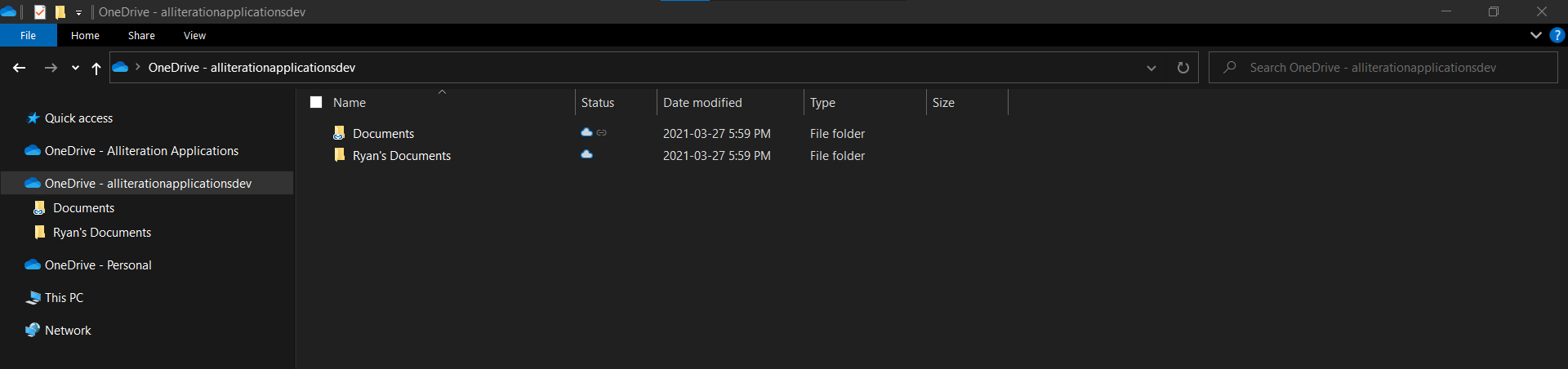Click Ryan's Documents folder icon in file list

pyautogui.click(x=339, y=155)
